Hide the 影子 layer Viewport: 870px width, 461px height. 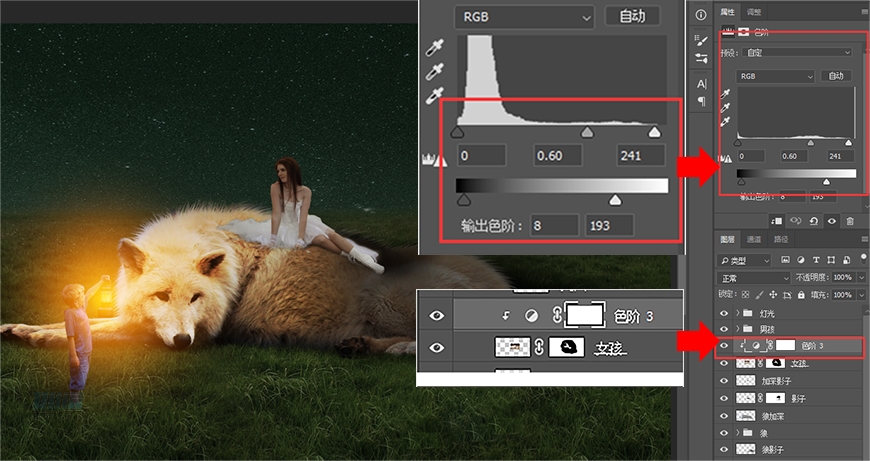click(724, 398)
